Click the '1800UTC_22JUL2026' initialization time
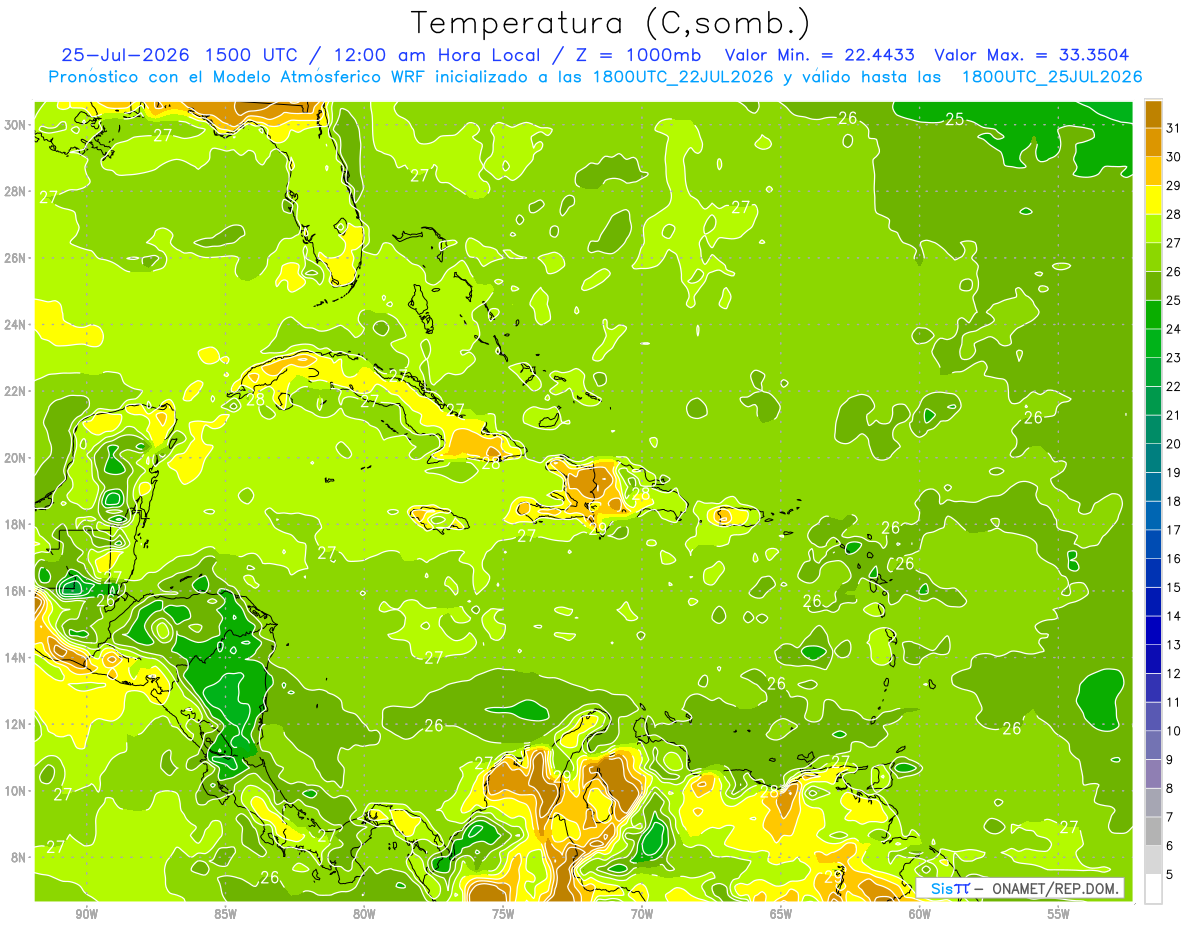Screen dimensions: 1200x927 [x=682, y=77]
